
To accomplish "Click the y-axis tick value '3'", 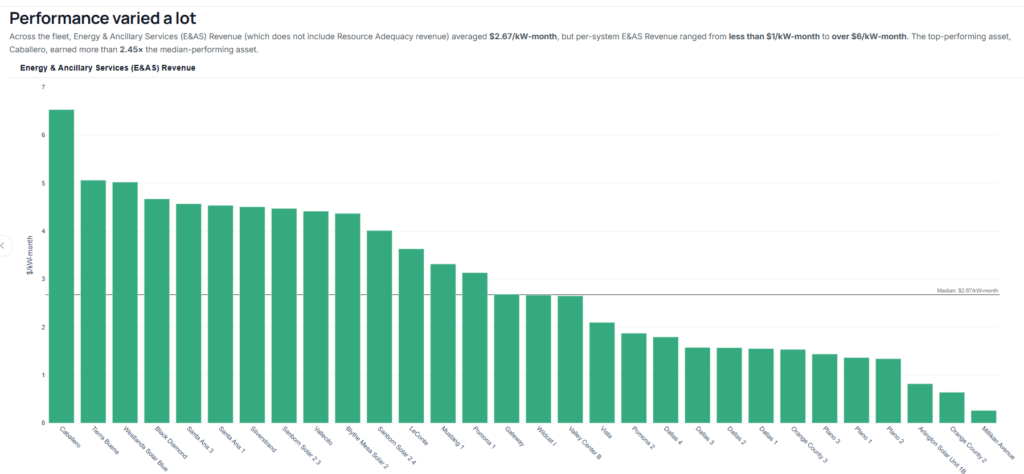I will (x=43, y=279).
